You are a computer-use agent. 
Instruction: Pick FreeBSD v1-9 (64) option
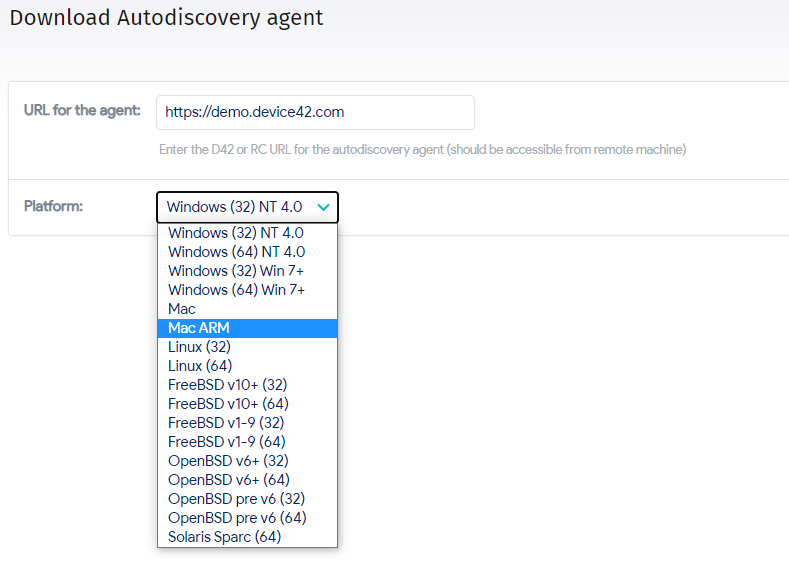pos(247,442)
